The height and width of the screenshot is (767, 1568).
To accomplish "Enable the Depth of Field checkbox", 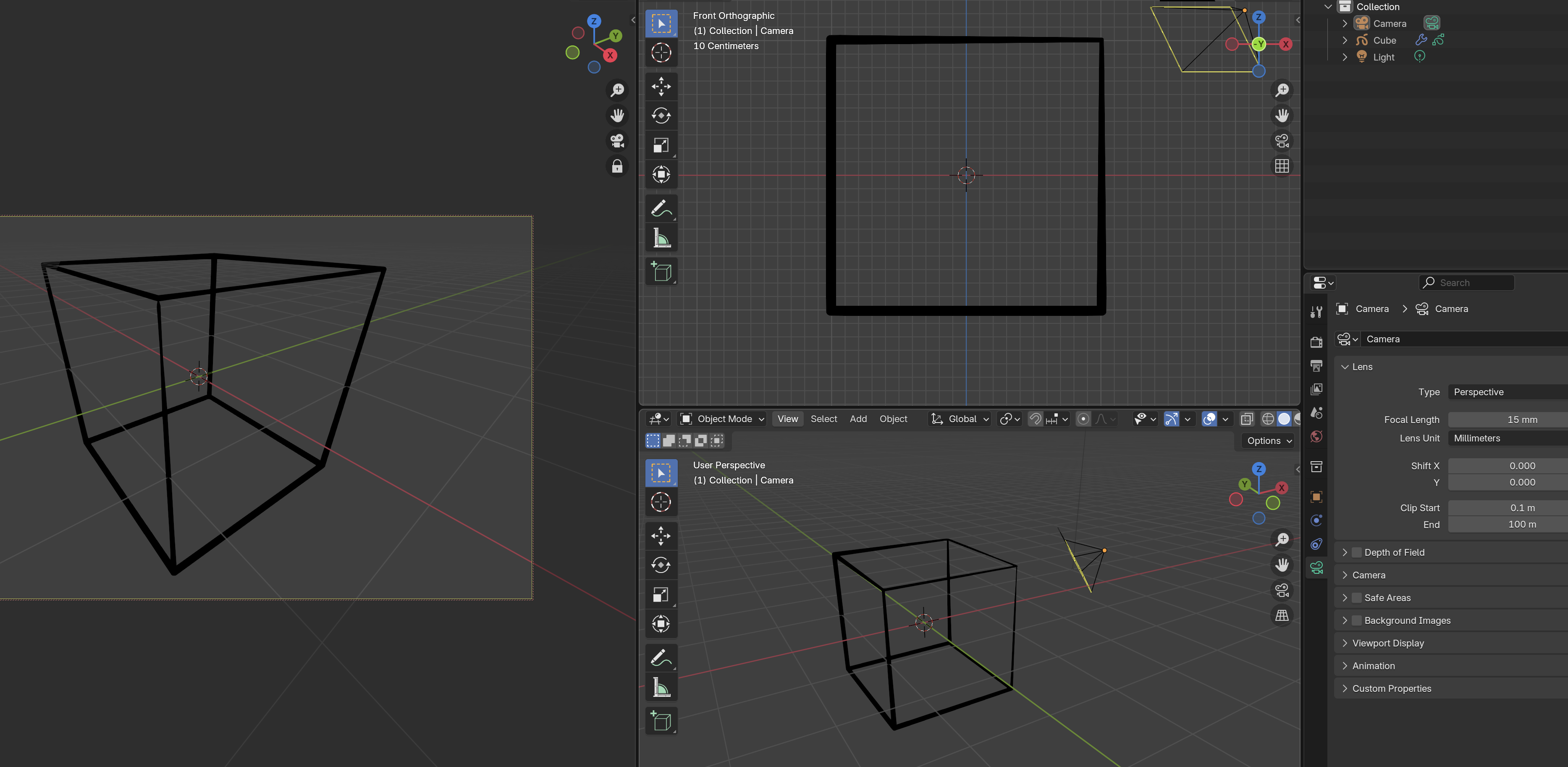I will [1357, 553].
